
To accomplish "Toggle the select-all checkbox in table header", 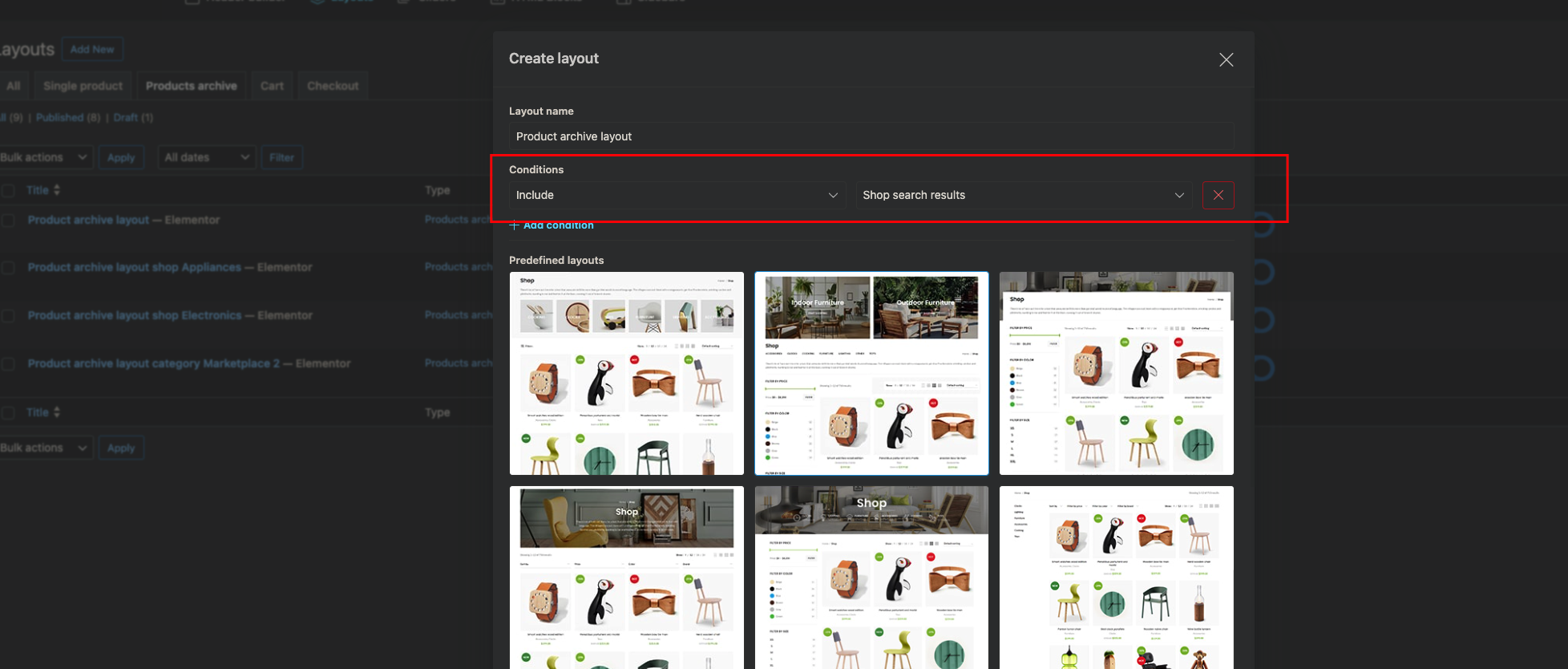I will tap(8, 190).
